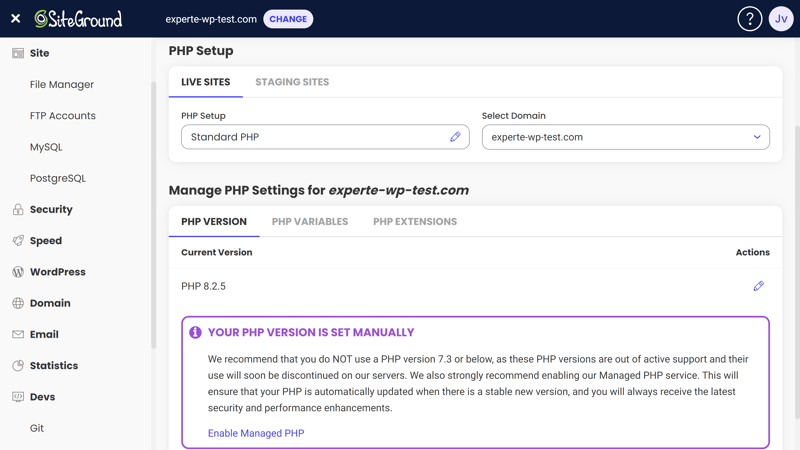Open the PHP Extensions tab
The image size is (800, 450).
415,221
